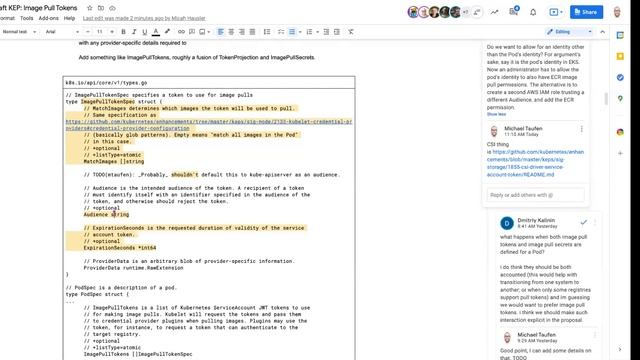The image size is (640, 360).
Task: Click the move to folder icon
Action: (x=101, y=8)
